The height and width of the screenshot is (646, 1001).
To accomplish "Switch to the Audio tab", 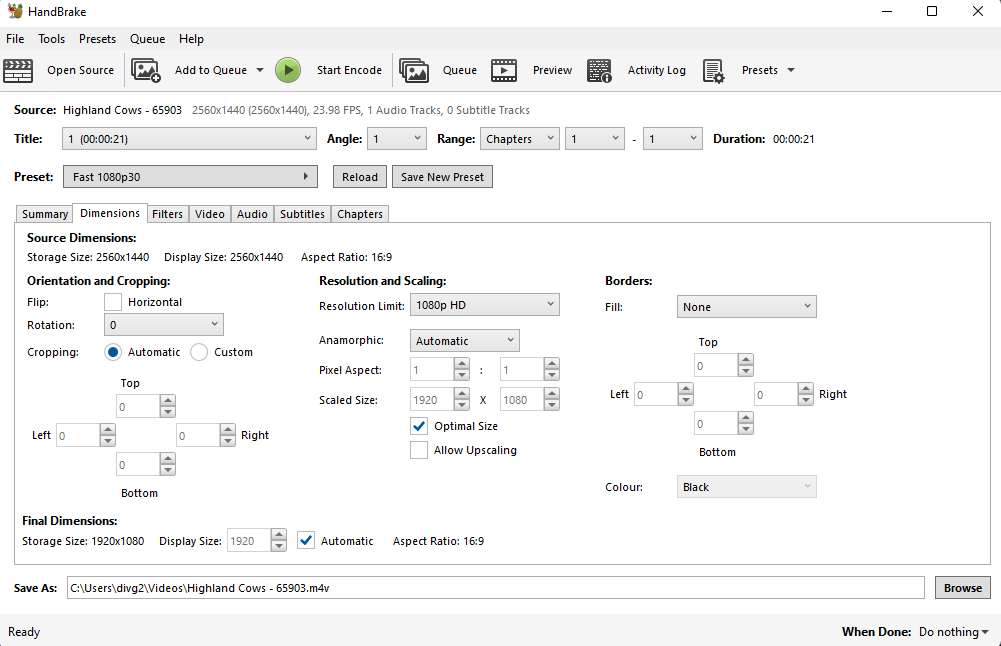I will (252, 214).
